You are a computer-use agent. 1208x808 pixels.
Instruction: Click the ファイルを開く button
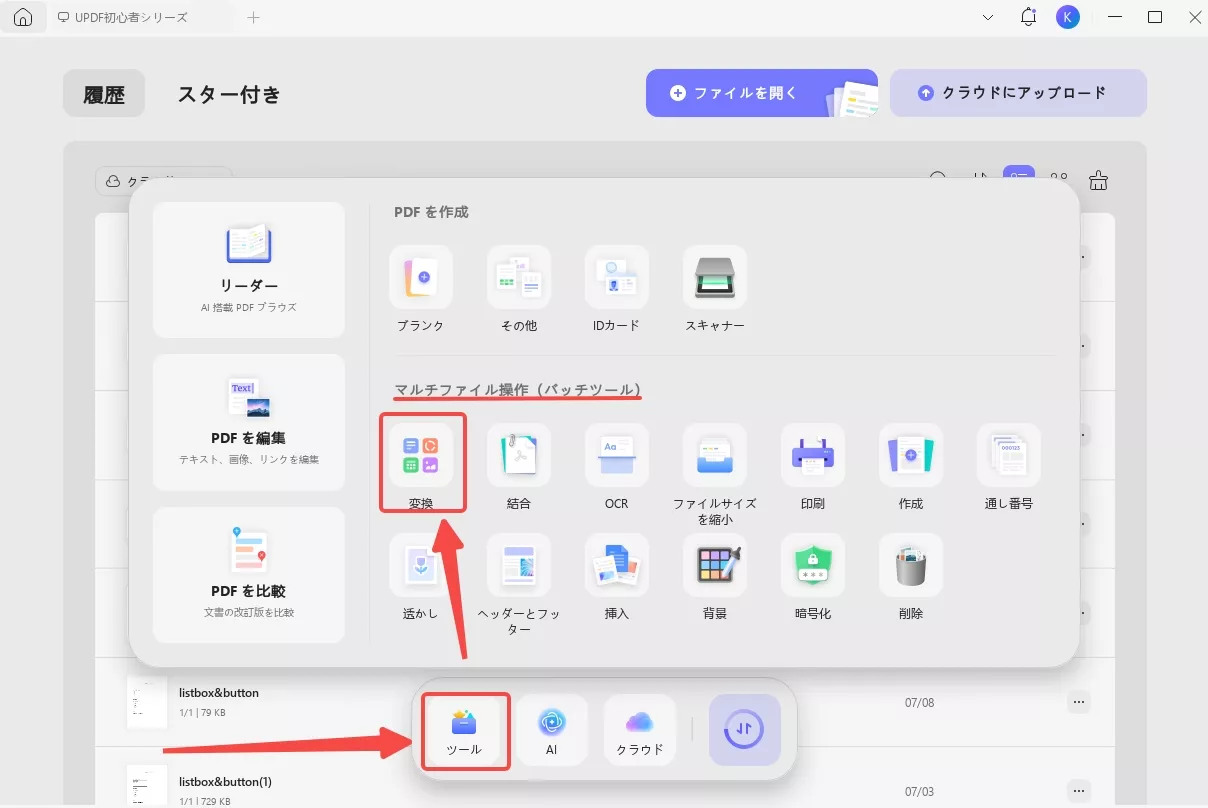tap(761, 93)
